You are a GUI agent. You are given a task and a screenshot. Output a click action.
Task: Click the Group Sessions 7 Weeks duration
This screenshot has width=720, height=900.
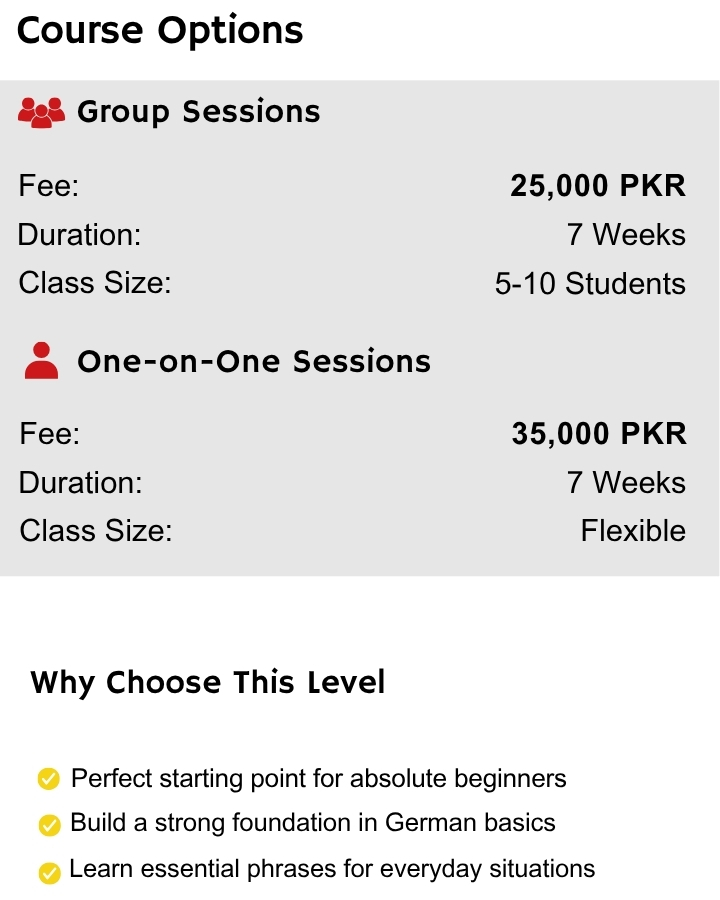[626, 235]
